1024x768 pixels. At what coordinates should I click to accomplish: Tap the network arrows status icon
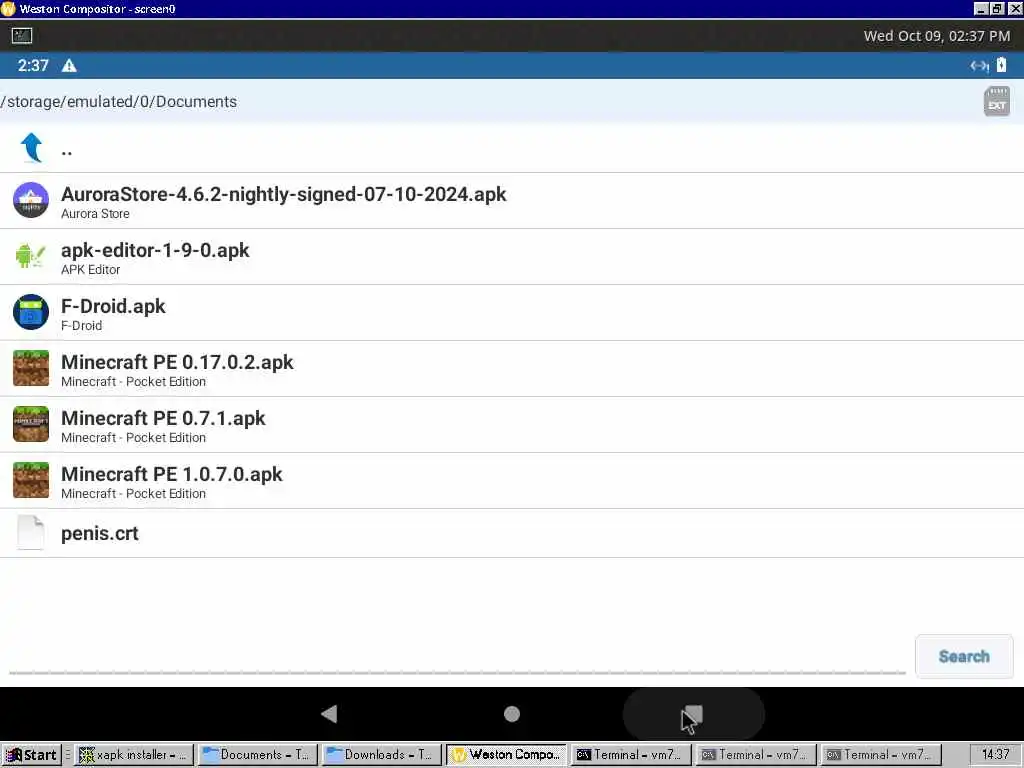coord(979,65)
